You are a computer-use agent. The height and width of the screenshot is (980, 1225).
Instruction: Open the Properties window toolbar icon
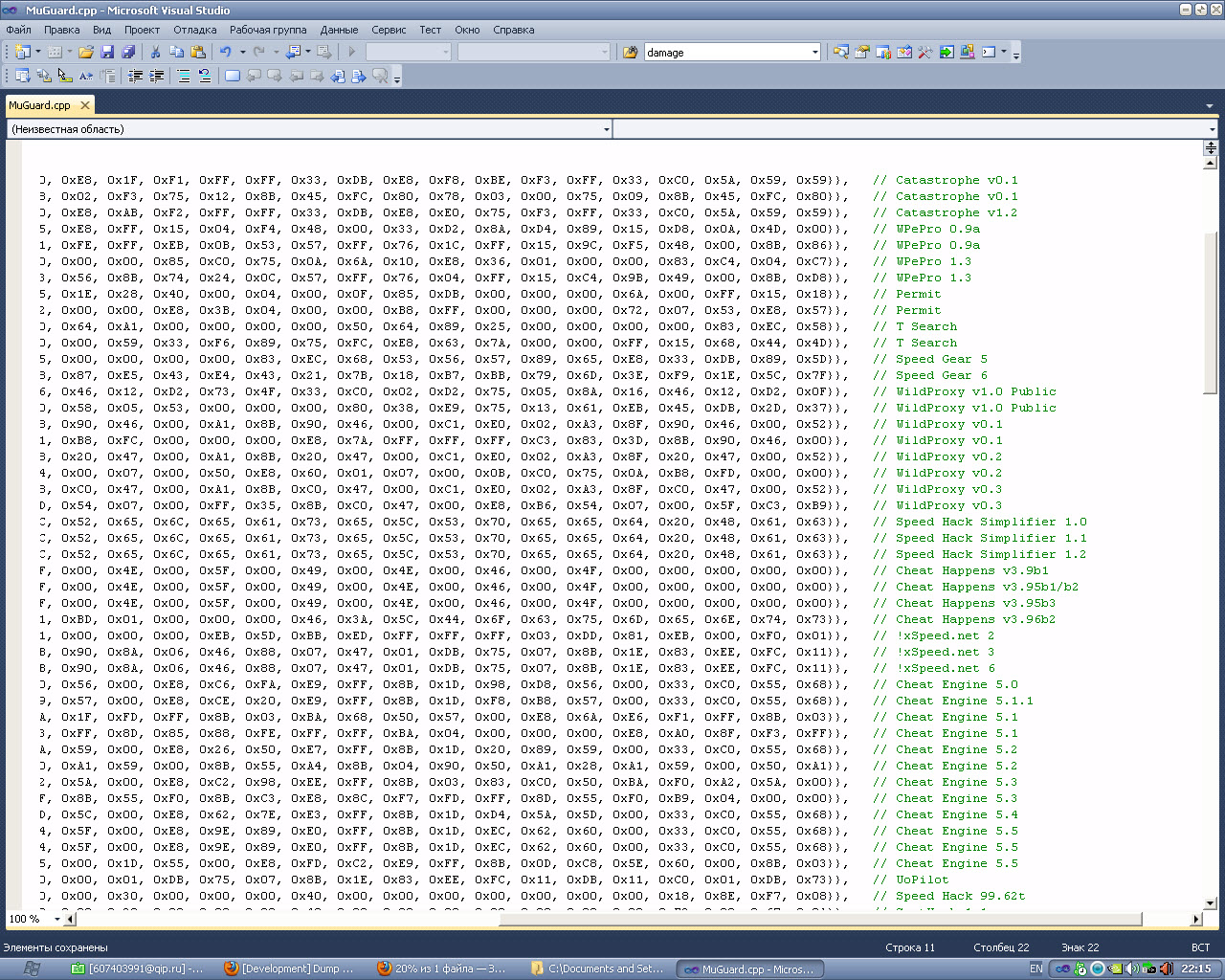point(861,52)
